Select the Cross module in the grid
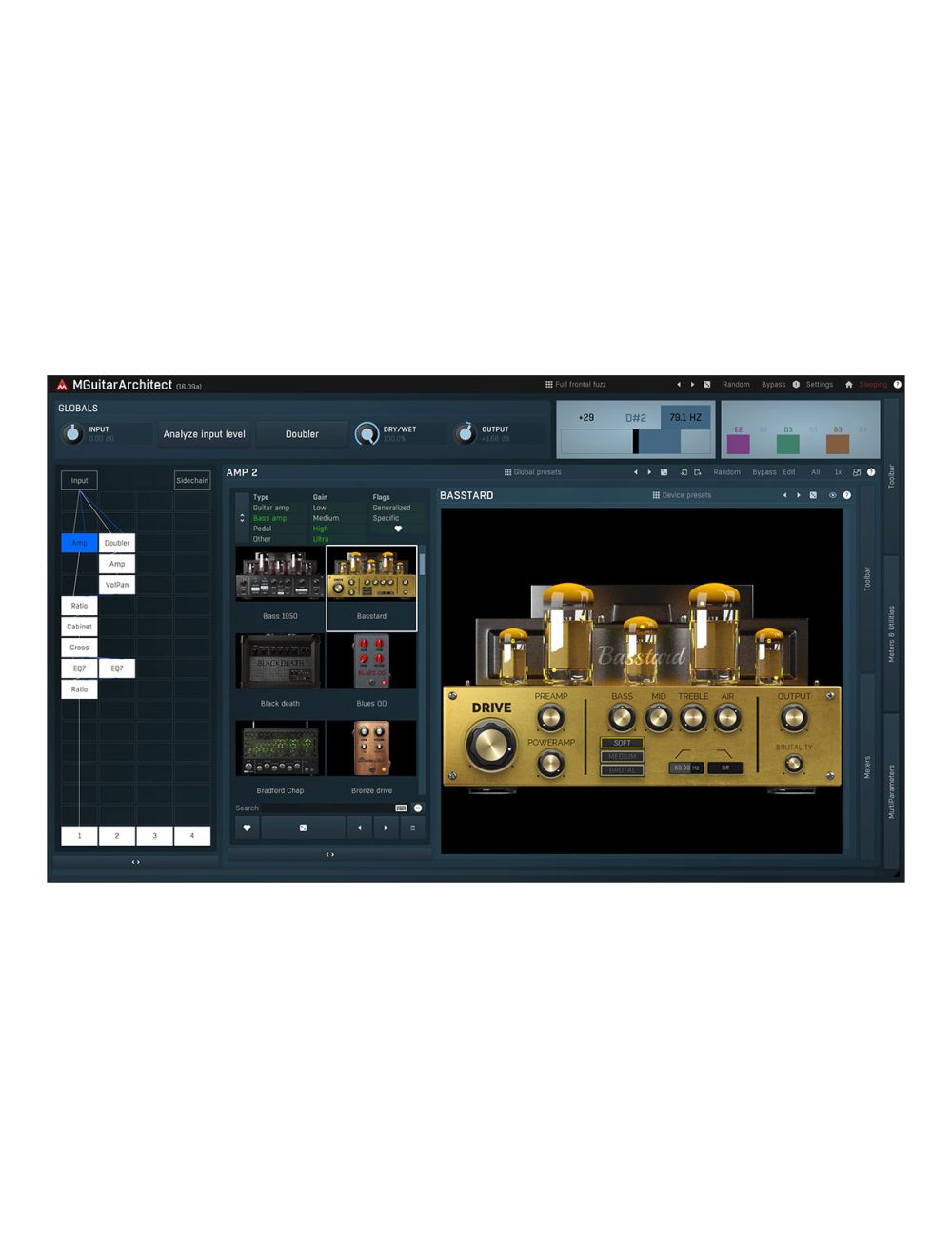The width and height of the screenshot is (952, 1257). click(x=79, y=648)
